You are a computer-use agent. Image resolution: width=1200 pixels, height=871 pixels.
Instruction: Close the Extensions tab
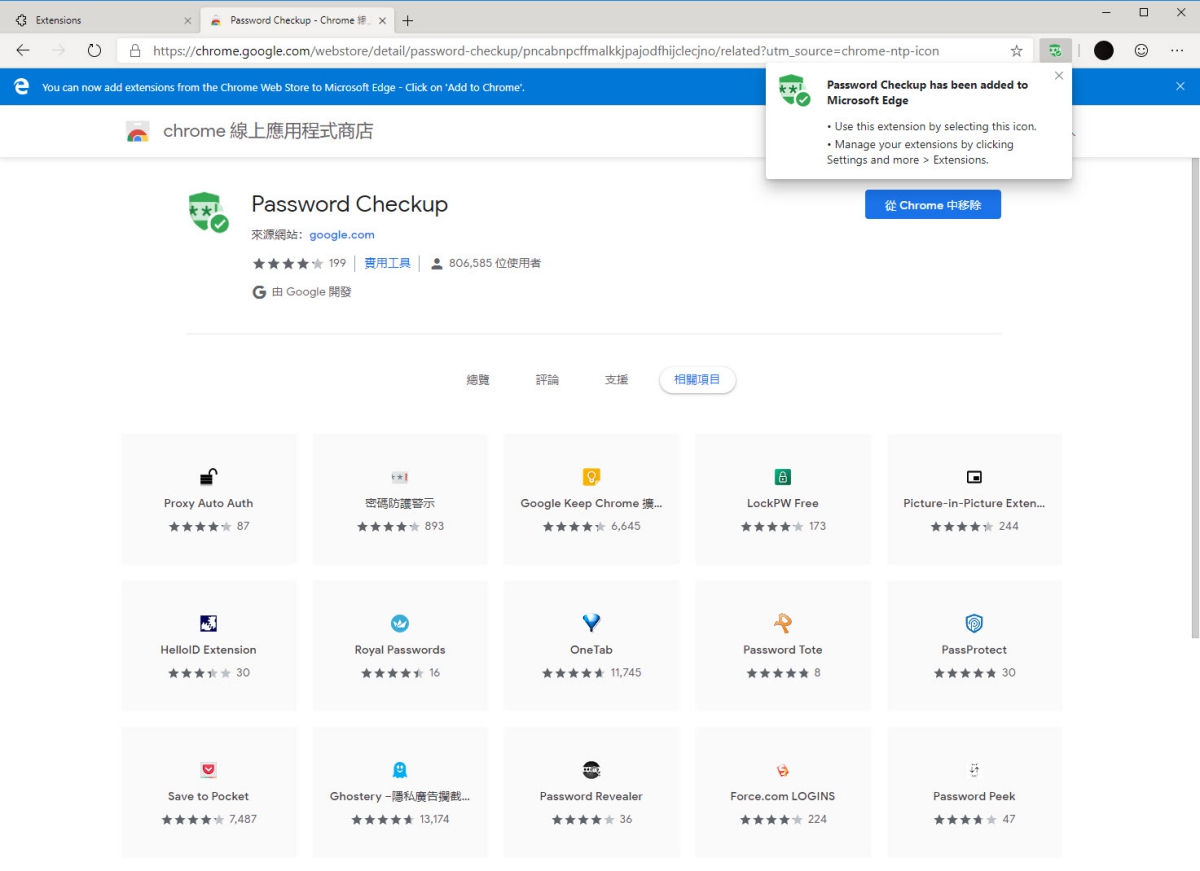188,20
